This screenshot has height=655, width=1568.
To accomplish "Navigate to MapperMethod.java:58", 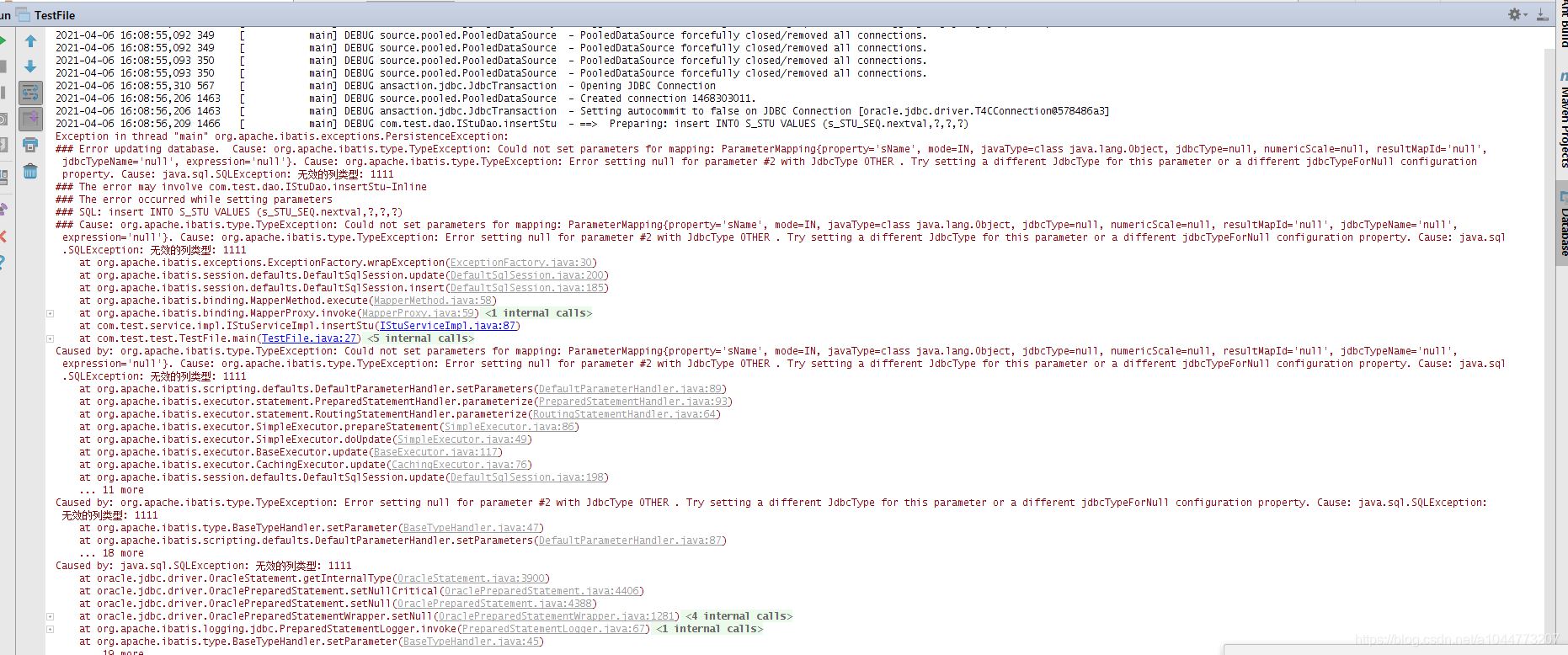I will (433, 301).
